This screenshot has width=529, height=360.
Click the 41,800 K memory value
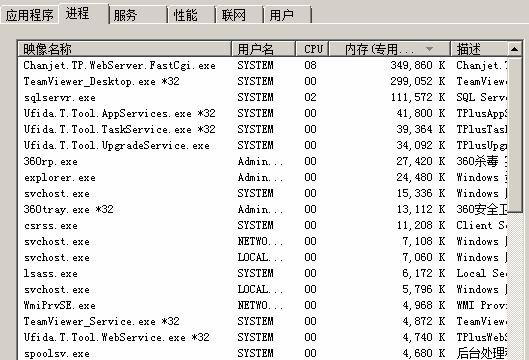tap(421, 113)
